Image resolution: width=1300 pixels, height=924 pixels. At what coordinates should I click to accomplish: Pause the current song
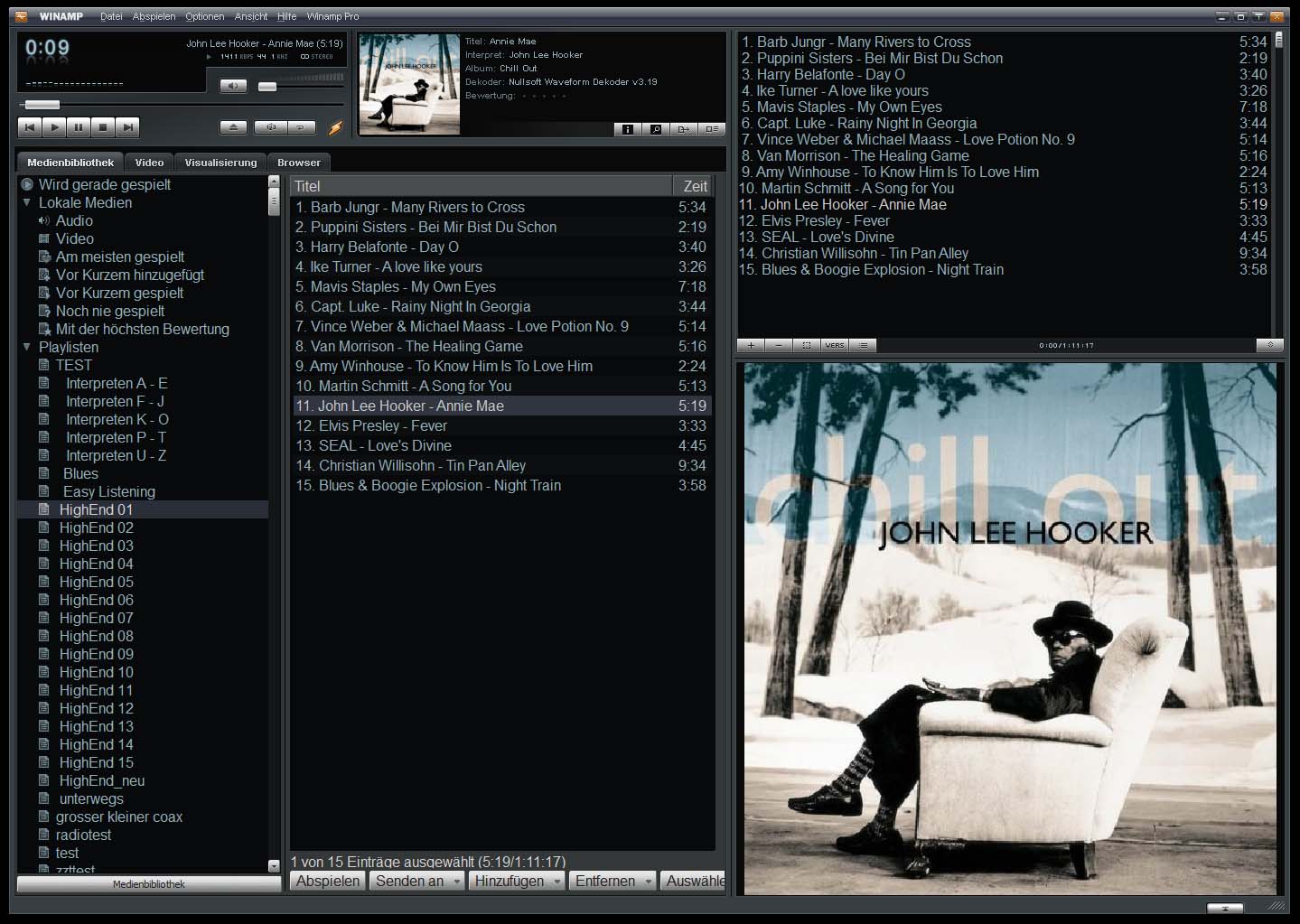coord(79,127)
